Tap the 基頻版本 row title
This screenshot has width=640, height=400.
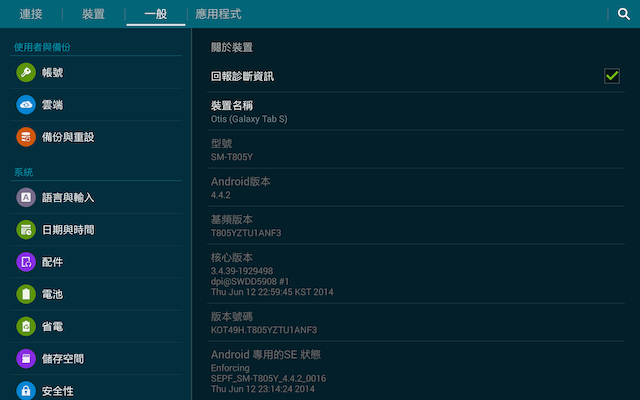[231, 220]
